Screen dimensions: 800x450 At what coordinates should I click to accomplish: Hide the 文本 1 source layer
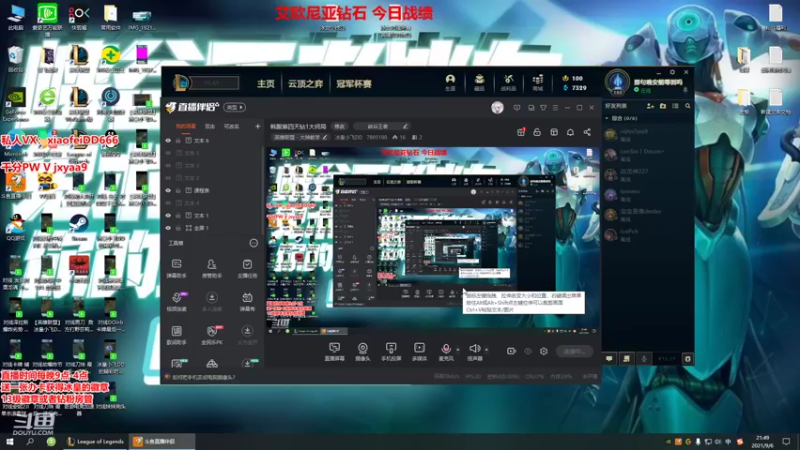tap(168, 215)
